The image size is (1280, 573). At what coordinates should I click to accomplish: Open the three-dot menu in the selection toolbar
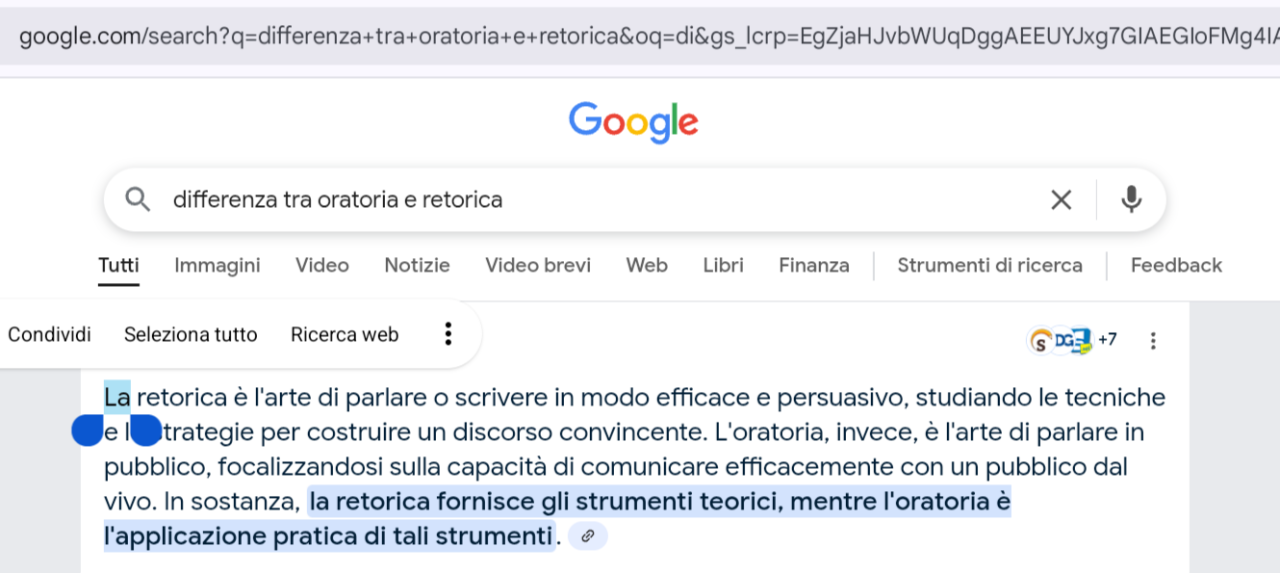click(x=448, y=334)
